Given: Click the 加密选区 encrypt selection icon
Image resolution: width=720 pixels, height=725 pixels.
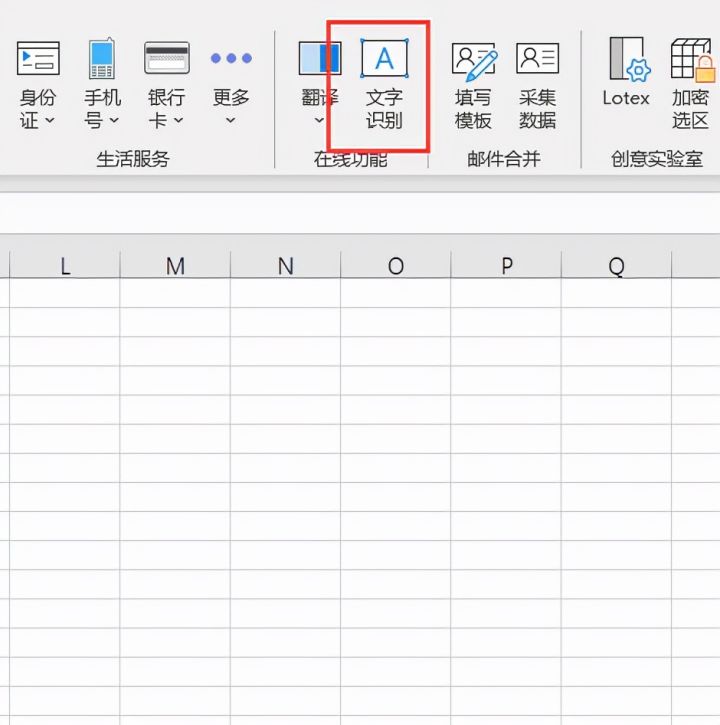Looking at the screenshot, I should pyautogui.click(x=693, y=60).
